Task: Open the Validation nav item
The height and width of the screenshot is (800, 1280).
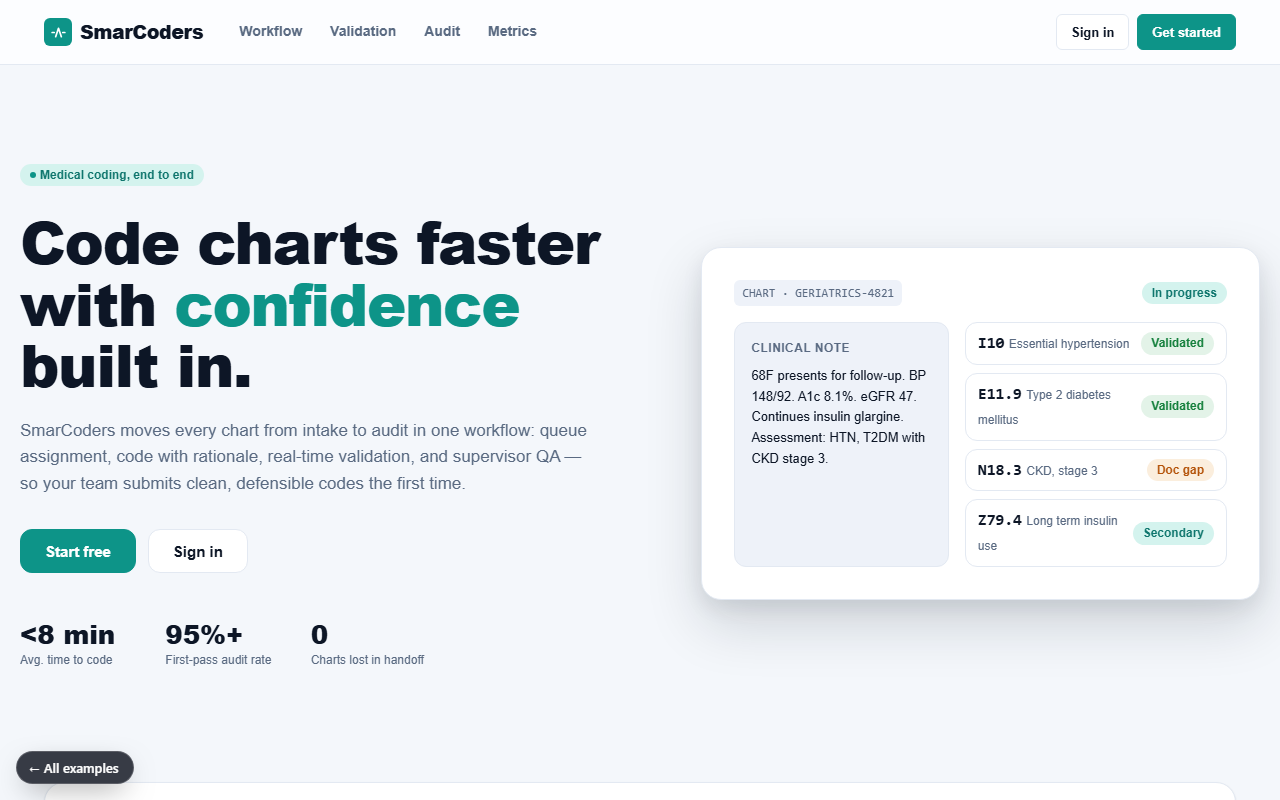Action: pyautogui.click(x=363, y=31)
